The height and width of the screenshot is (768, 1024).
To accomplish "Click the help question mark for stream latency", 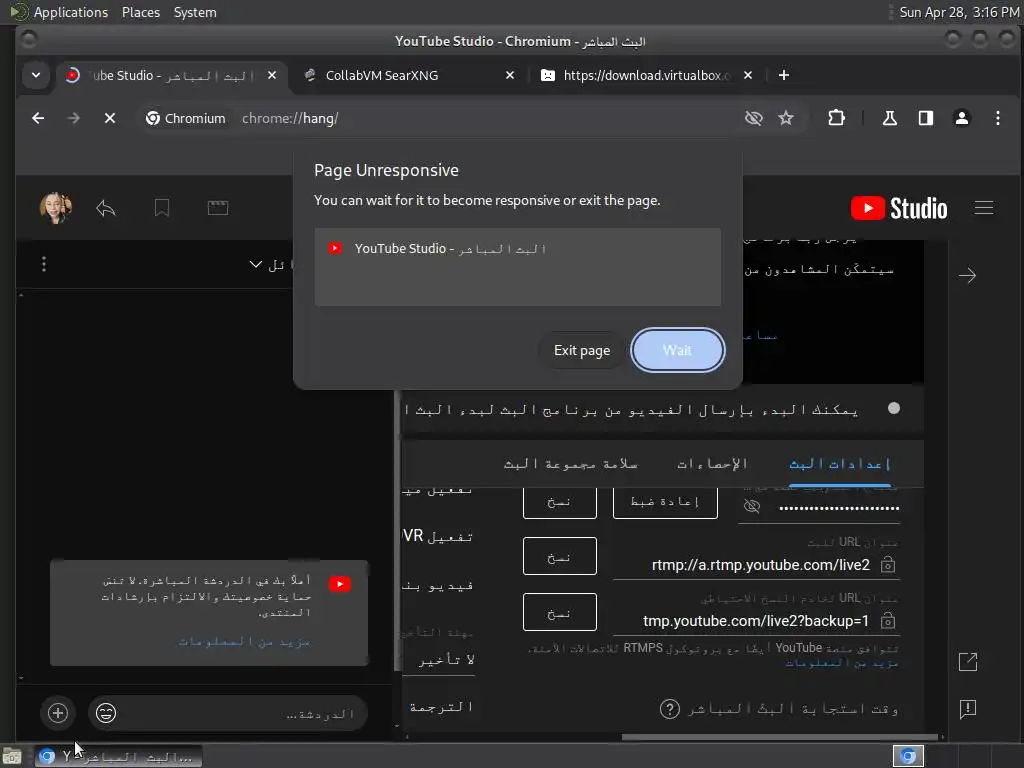I will [669, 709].
